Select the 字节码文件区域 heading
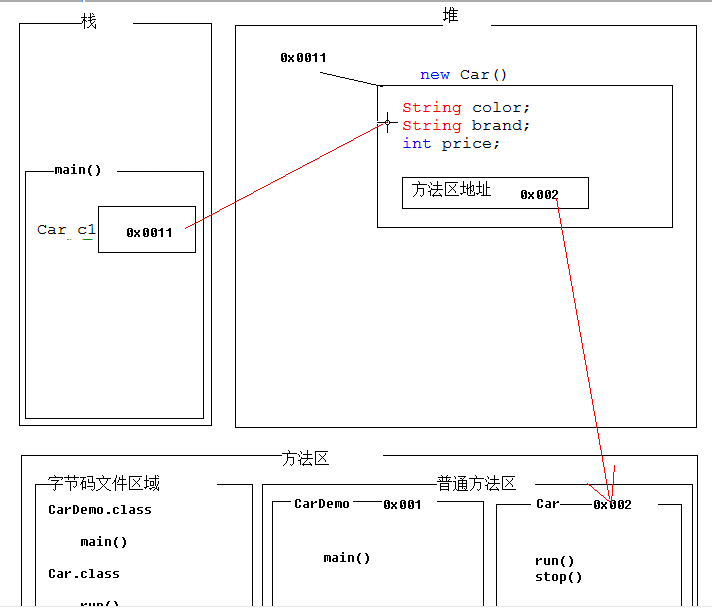The width and height of the screenshot is (712, 608). [x=104, y=483]
